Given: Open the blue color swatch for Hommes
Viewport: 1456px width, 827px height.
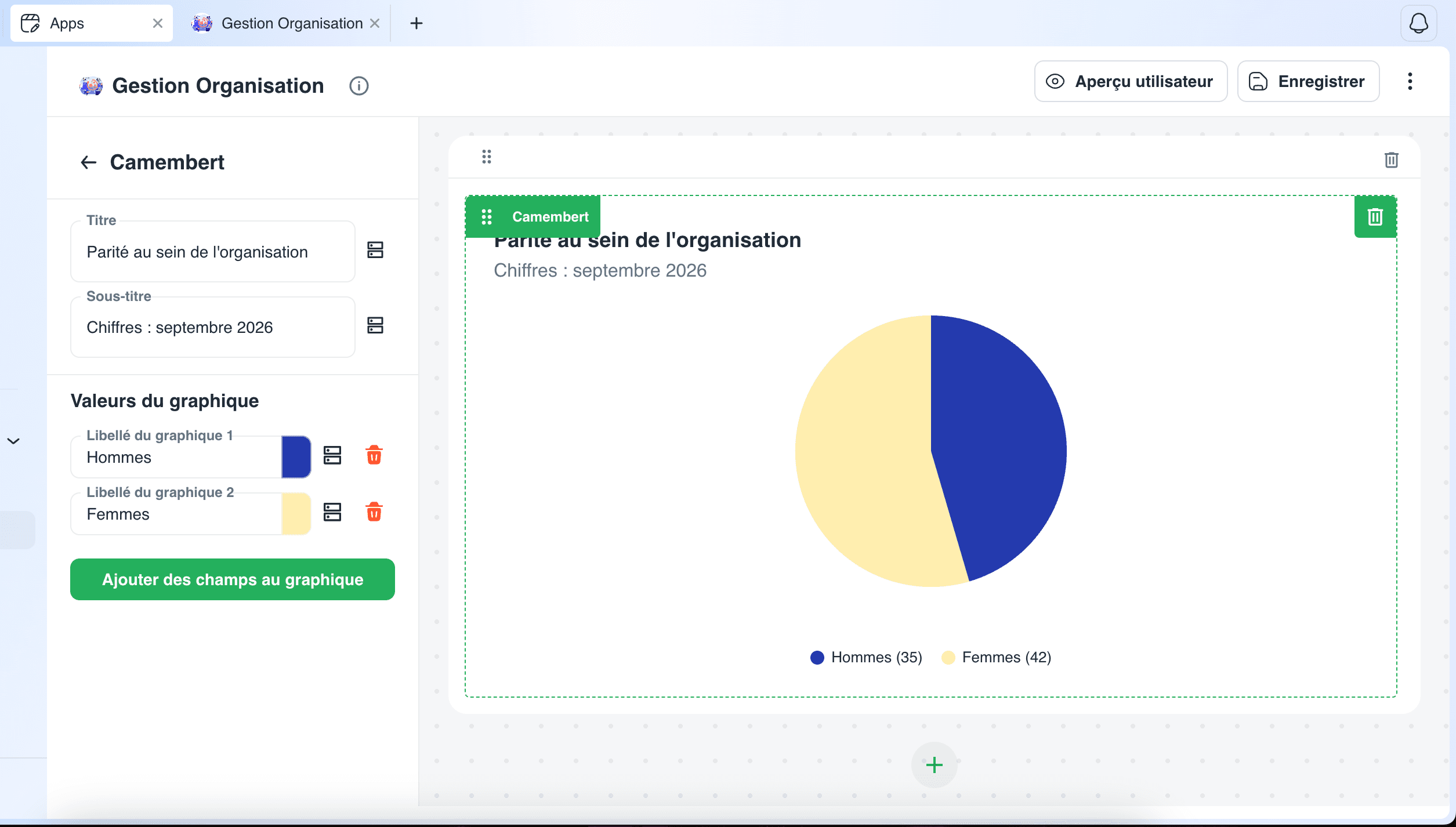Looking at the screenshot, I should (x=296, y=457).
